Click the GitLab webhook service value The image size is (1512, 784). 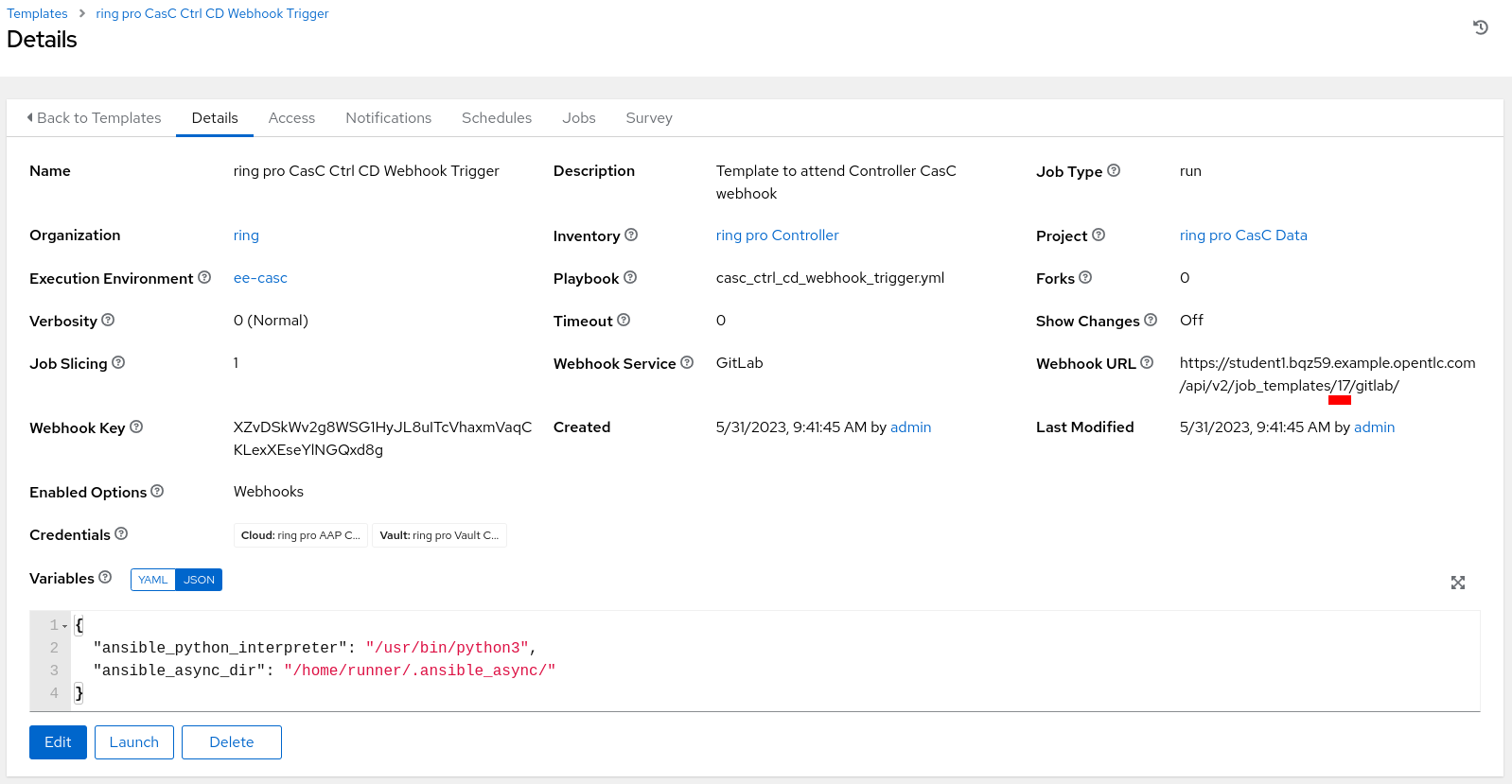[x=740, y=363]
